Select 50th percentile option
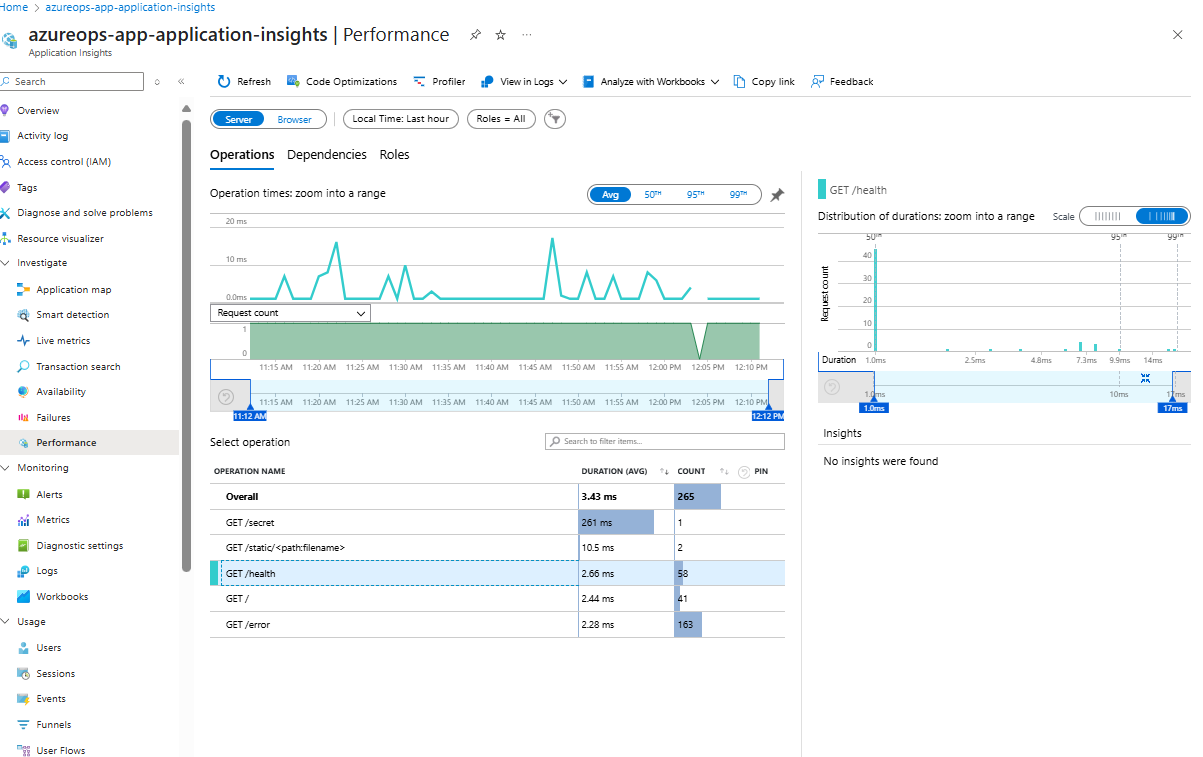This screenshot has height=757, width=1203. pyautogui.click(x=653, y=195)
